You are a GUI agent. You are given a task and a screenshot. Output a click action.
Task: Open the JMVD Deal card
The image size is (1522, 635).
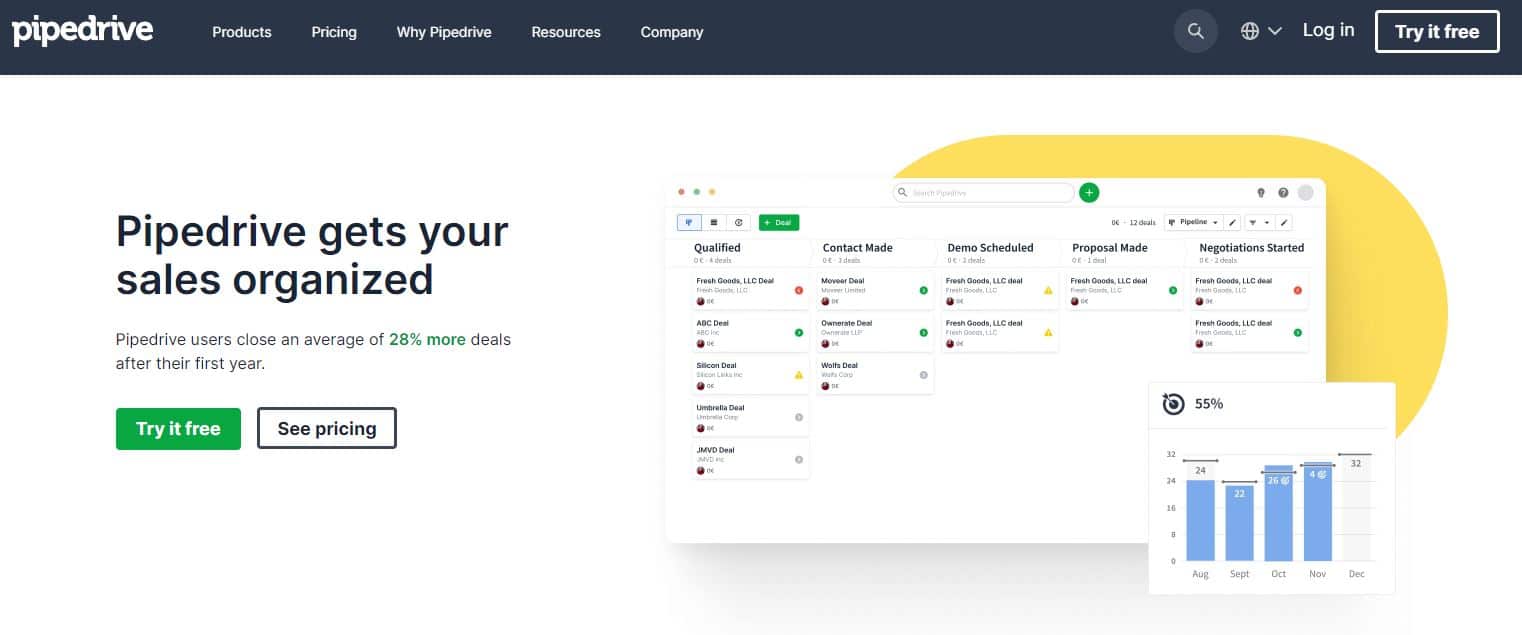pos(750,459)
